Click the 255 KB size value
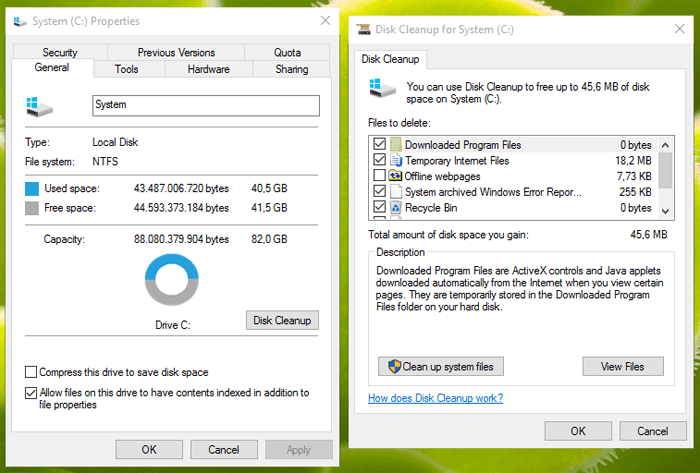 635,192
